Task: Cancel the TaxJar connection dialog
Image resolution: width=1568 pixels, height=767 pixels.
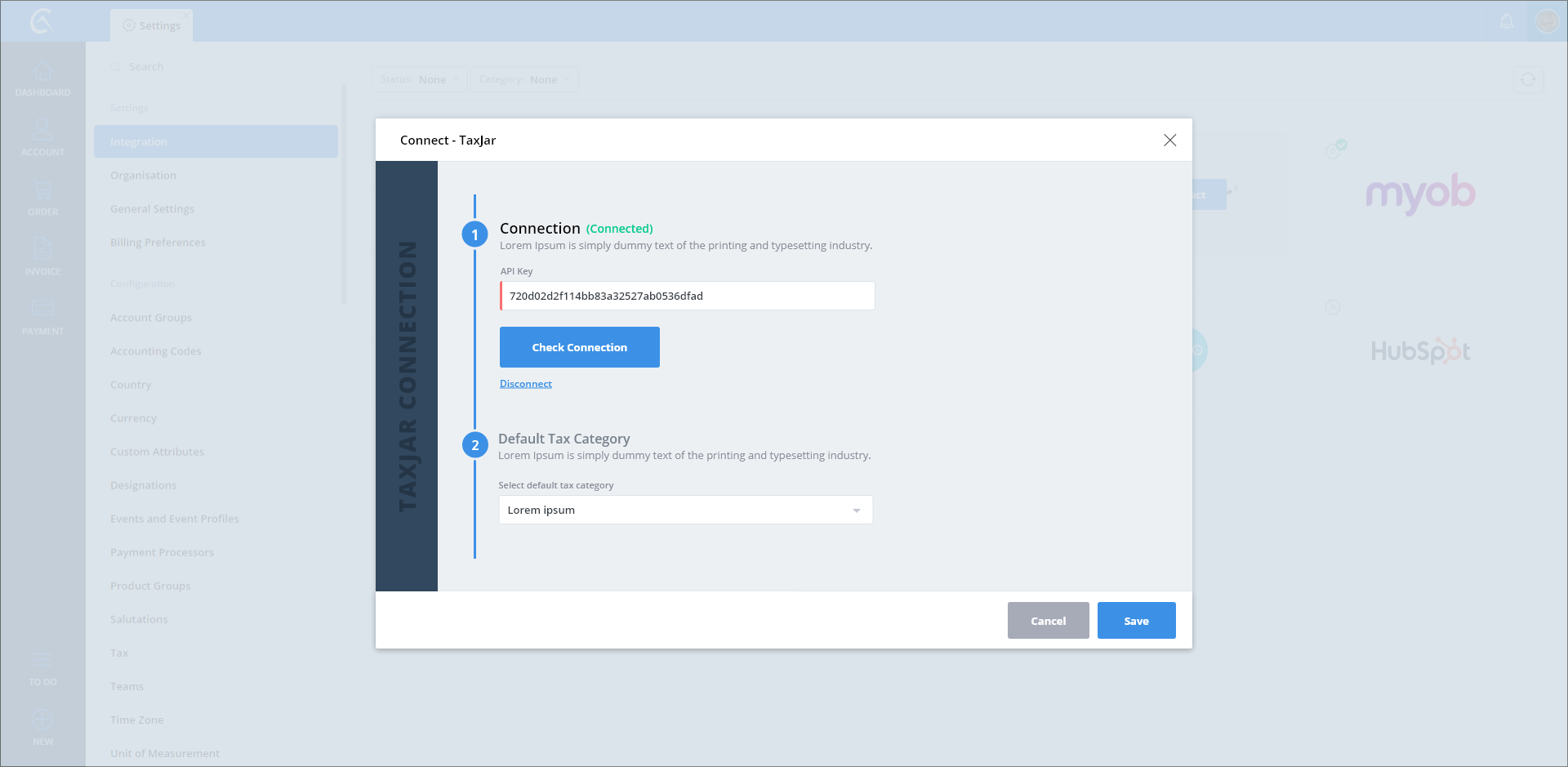Action: pos(1048,621)
